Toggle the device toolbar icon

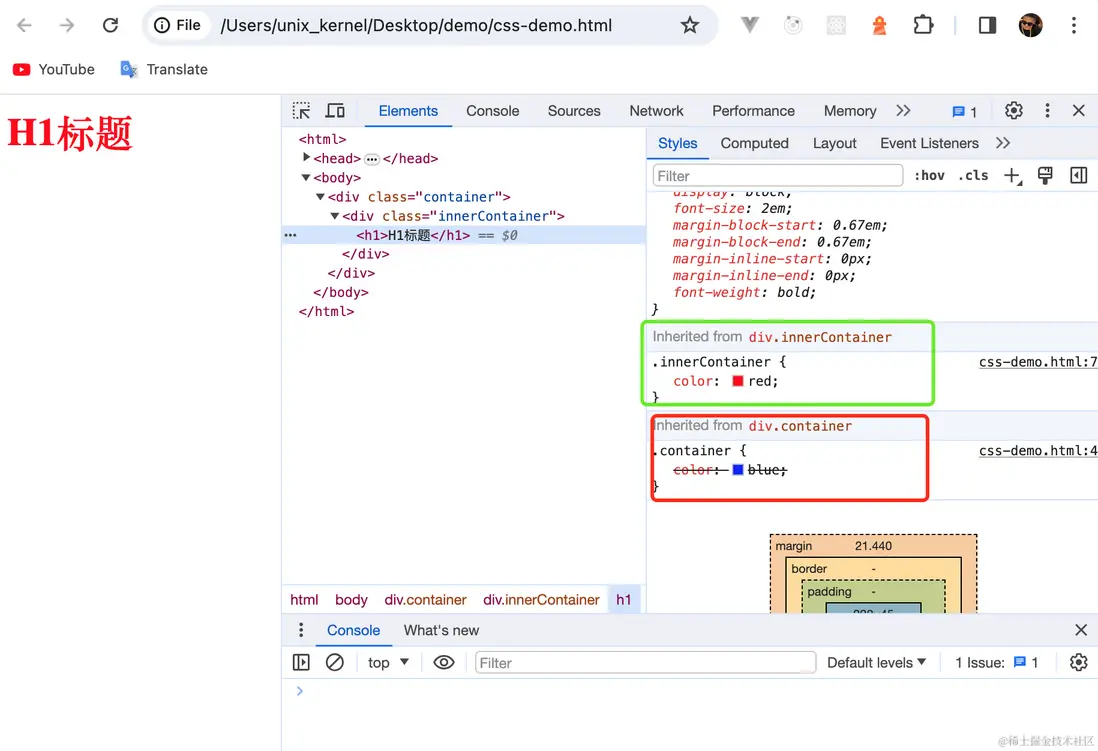[335, 111]
